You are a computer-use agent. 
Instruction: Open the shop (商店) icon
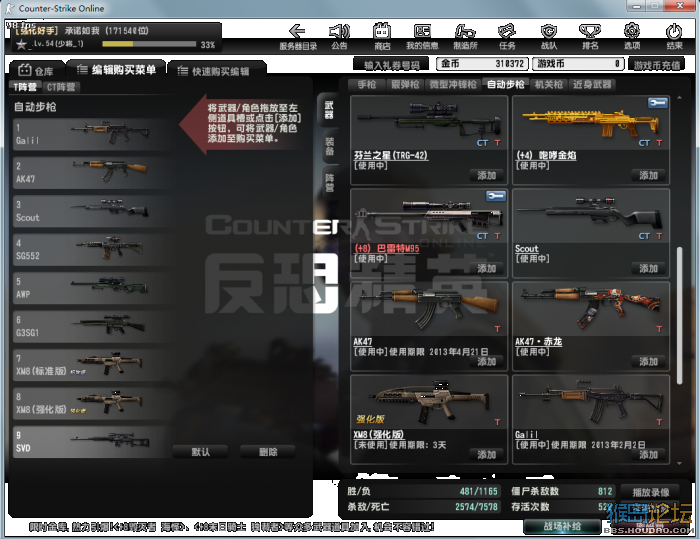382,32
